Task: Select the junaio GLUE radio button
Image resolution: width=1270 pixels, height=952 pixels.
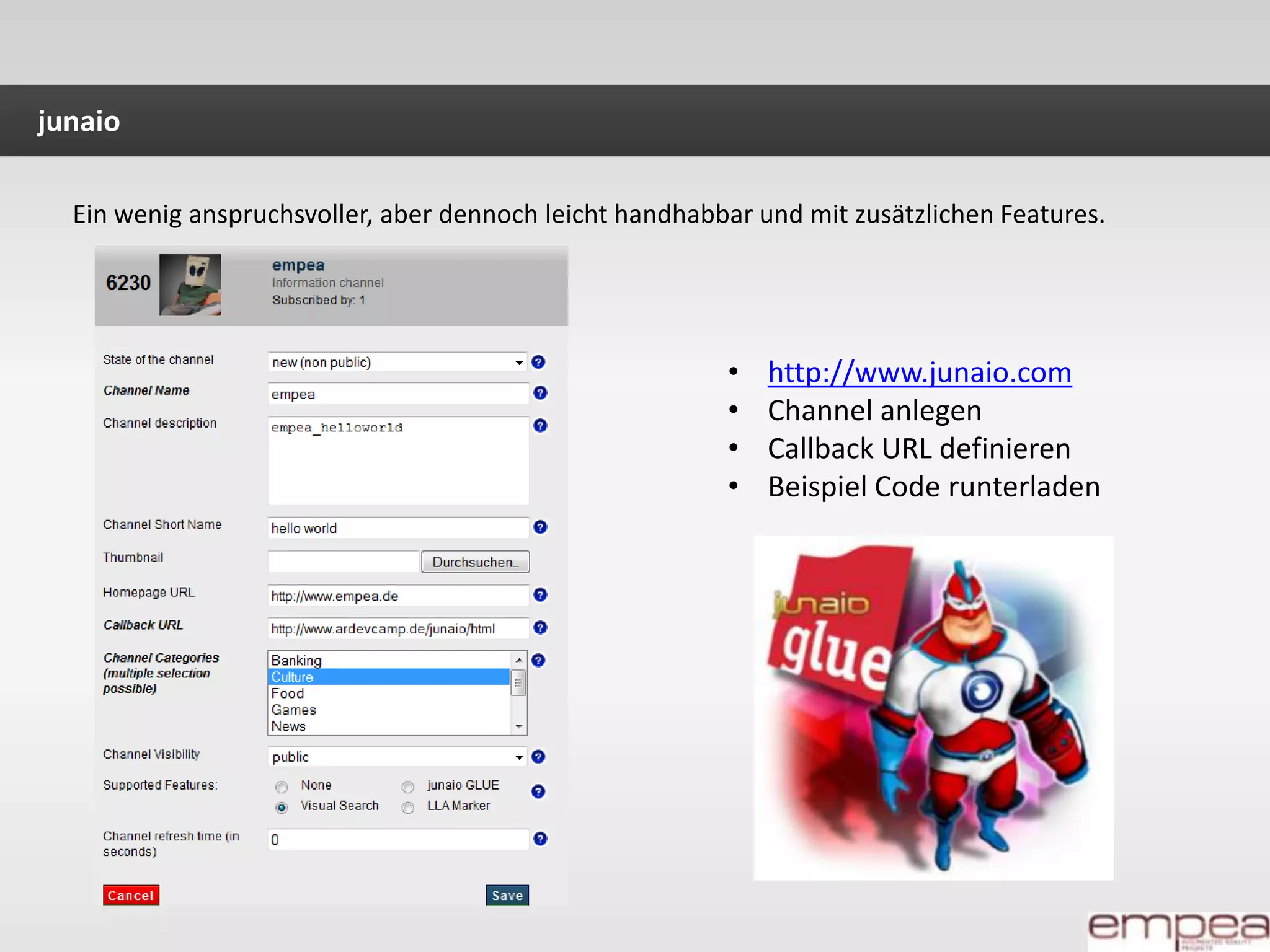Action: click(408, 787)
